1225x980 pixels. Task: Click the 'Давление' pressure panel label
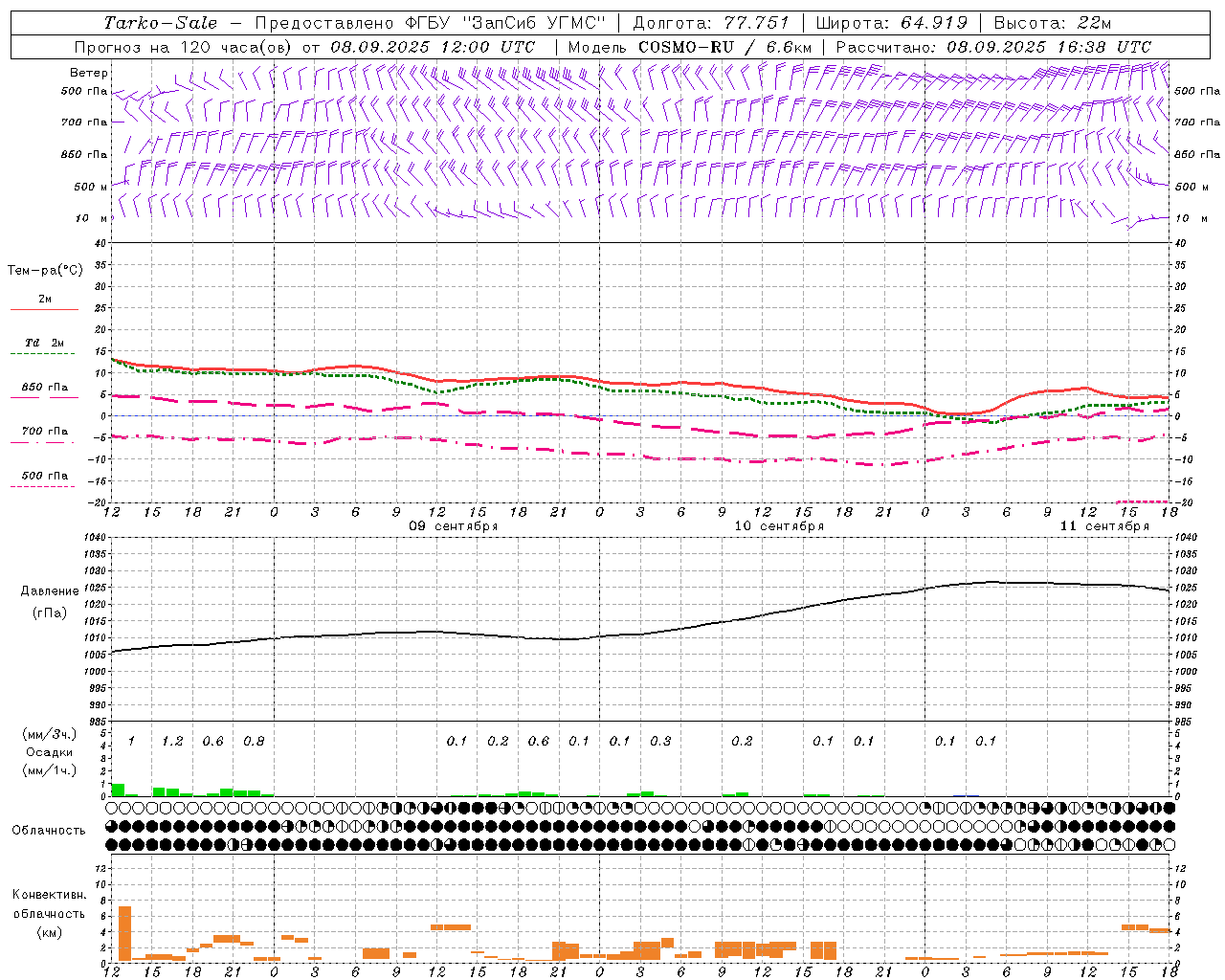(x=50, y=591)
